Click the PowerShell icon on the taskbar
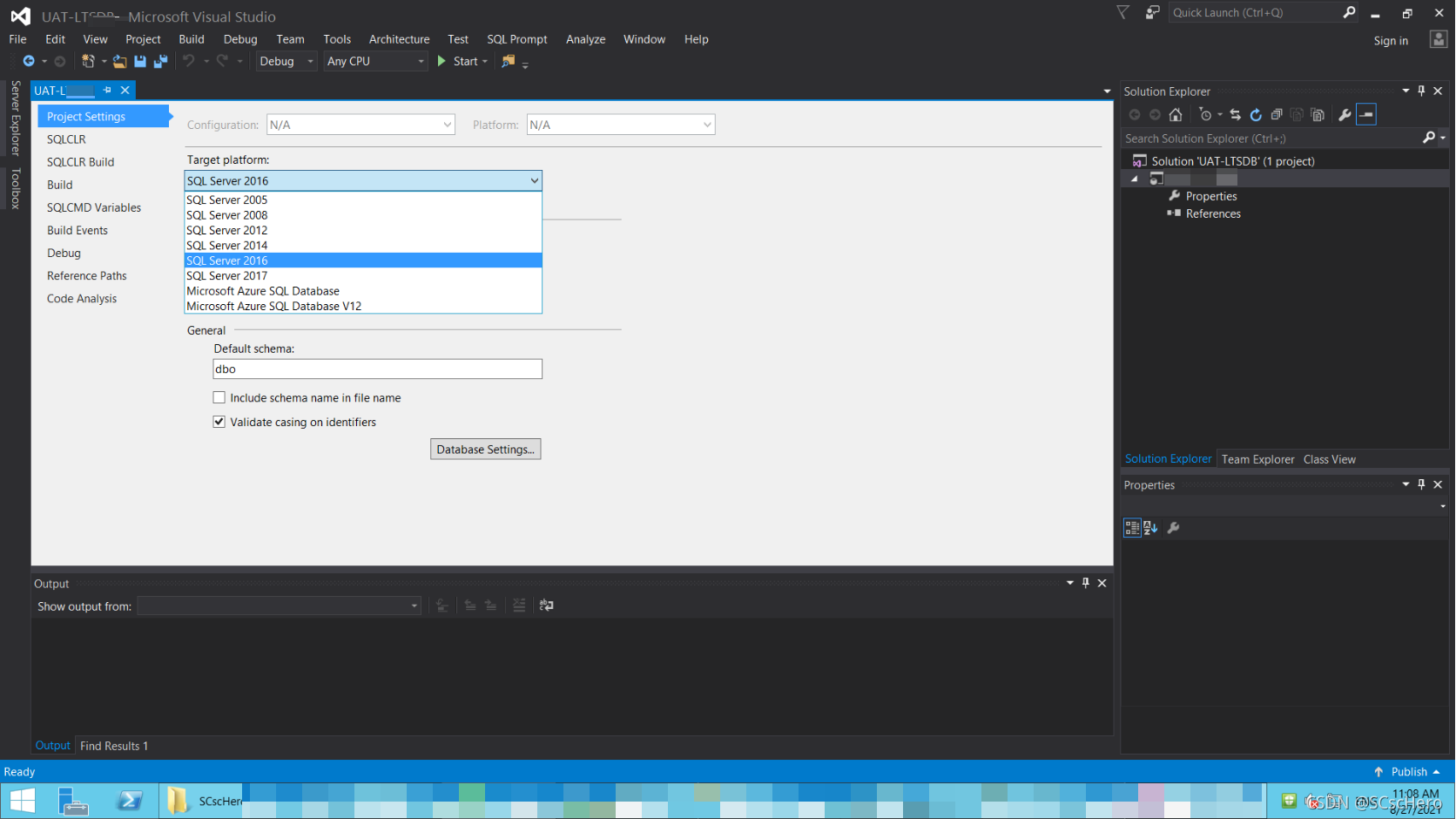Image resolution: width=1456 pixels, height=819 pixels. [x=131, y=801]
